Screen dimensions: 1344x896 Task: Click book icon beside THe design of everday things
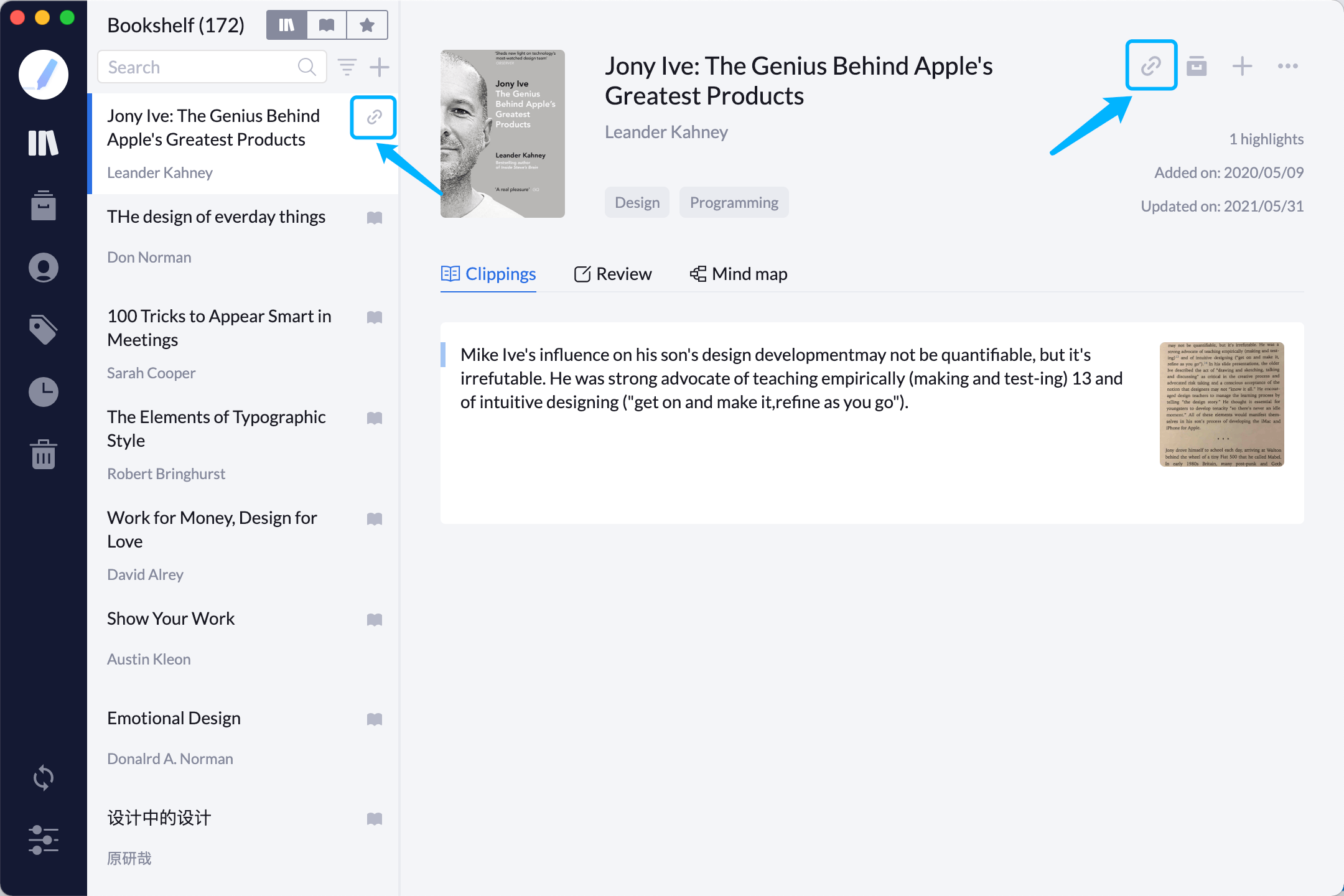tap(375, 217)
